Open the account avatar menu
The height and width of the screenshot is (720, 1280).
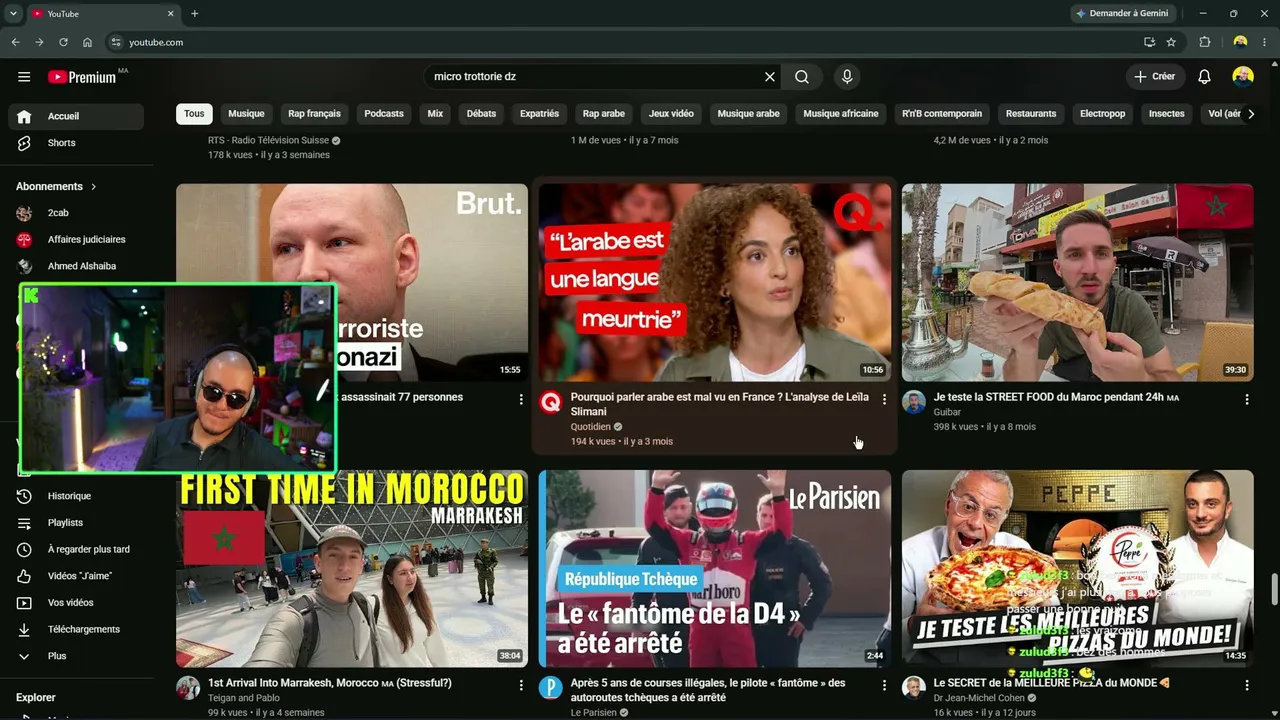click(1243, 77)
